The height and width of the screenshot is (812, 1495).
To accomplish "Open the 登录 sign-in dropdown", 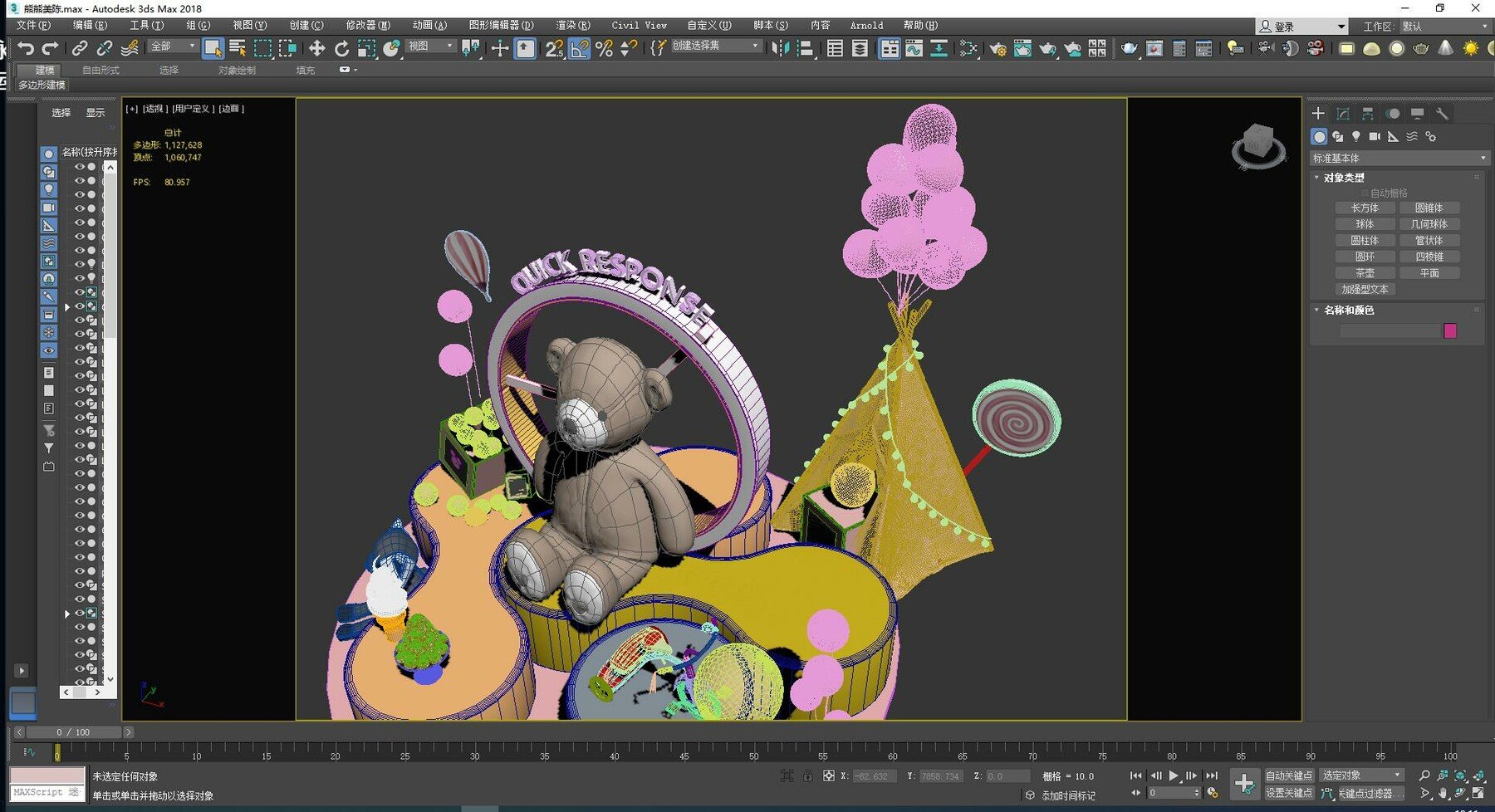I will 1301,27.
